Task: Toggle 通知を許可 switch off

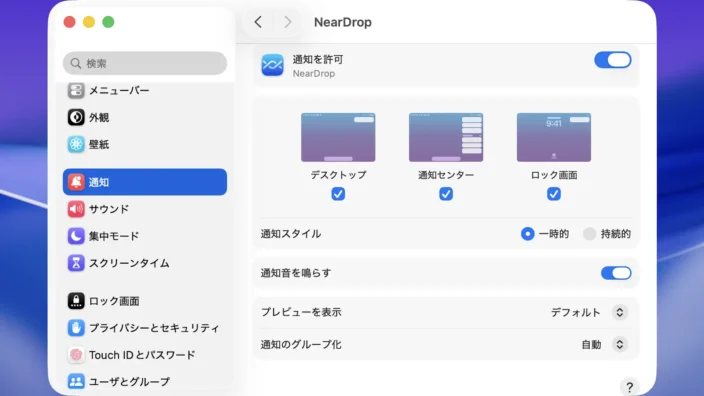Action: pos(613,60)
